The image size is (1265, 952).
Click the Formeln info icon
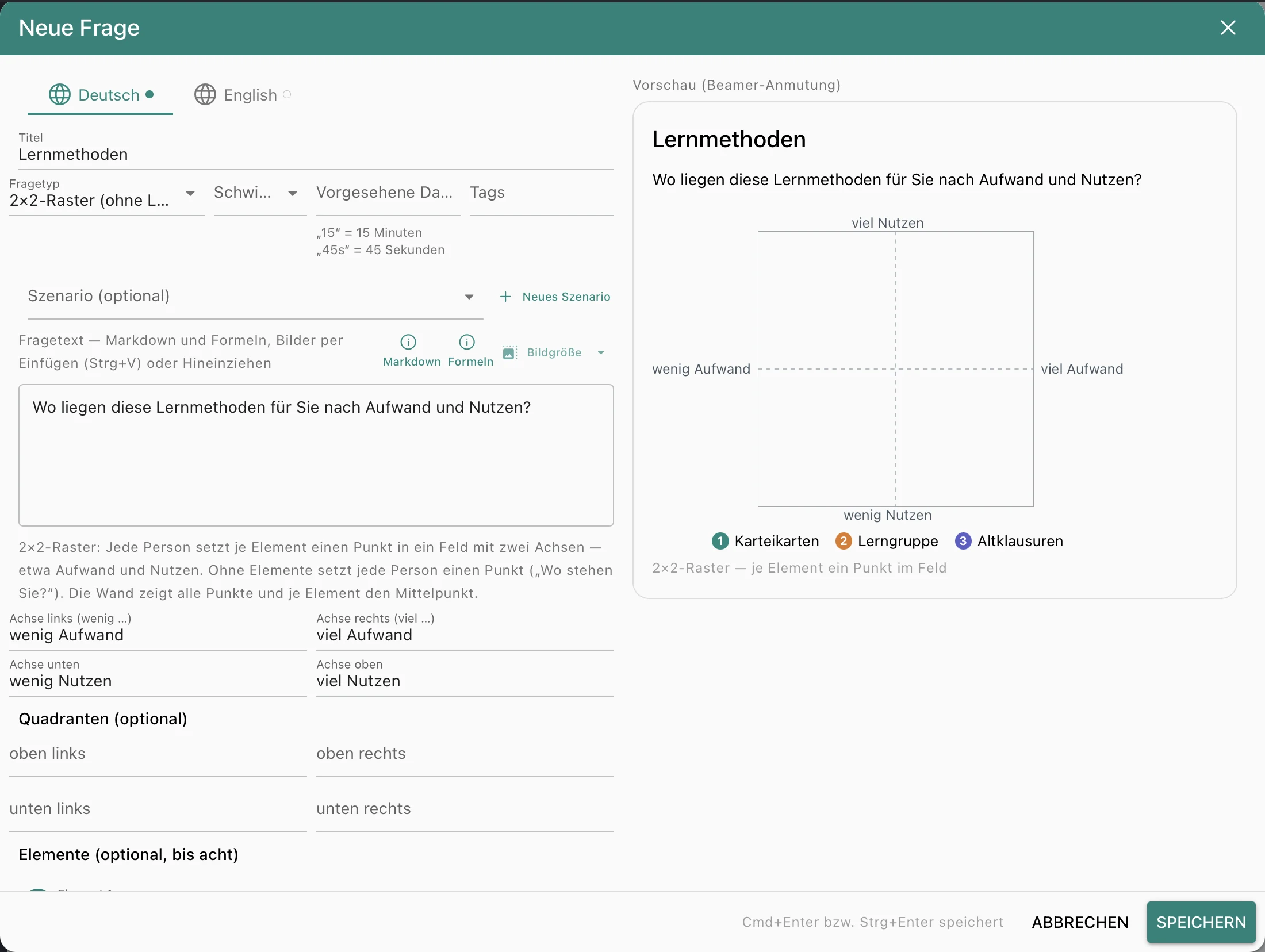point(467,342)
